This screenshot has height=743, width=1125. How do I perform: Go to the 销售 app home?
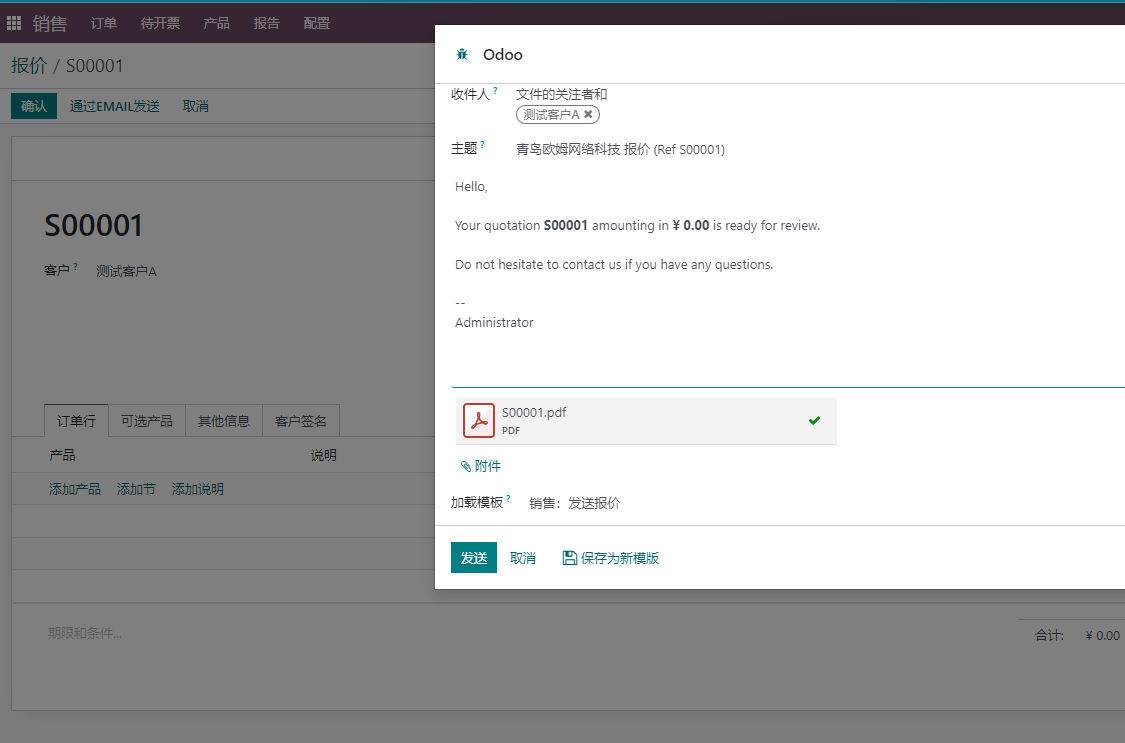[50, 23]
